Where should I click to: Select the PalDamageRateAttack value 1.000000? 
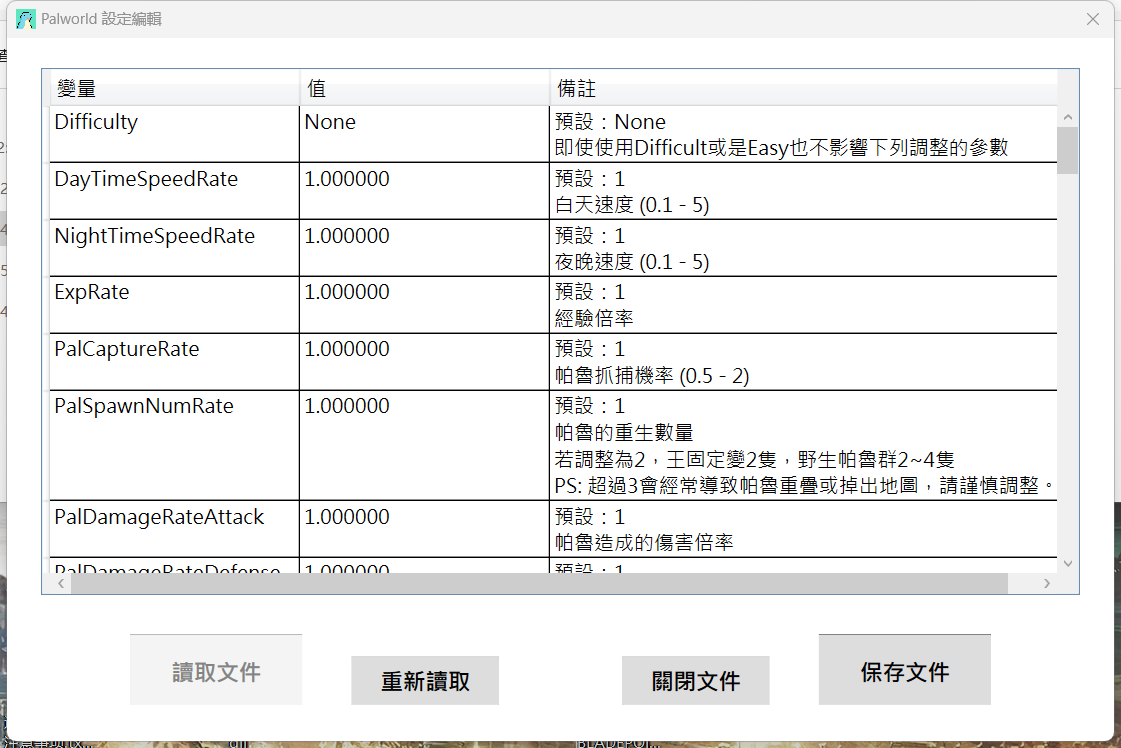[x=425, y=529]
